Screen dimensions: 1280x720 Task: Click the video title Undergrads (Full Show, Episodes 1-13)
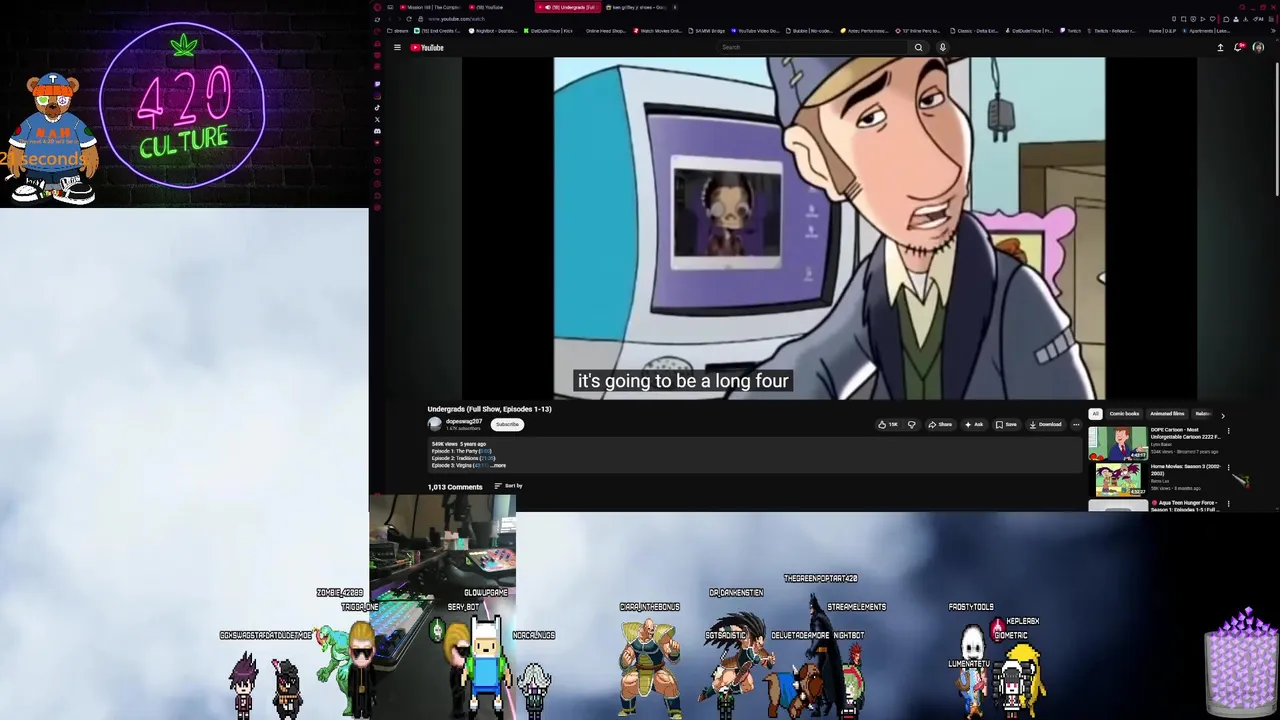click(490, 409)
